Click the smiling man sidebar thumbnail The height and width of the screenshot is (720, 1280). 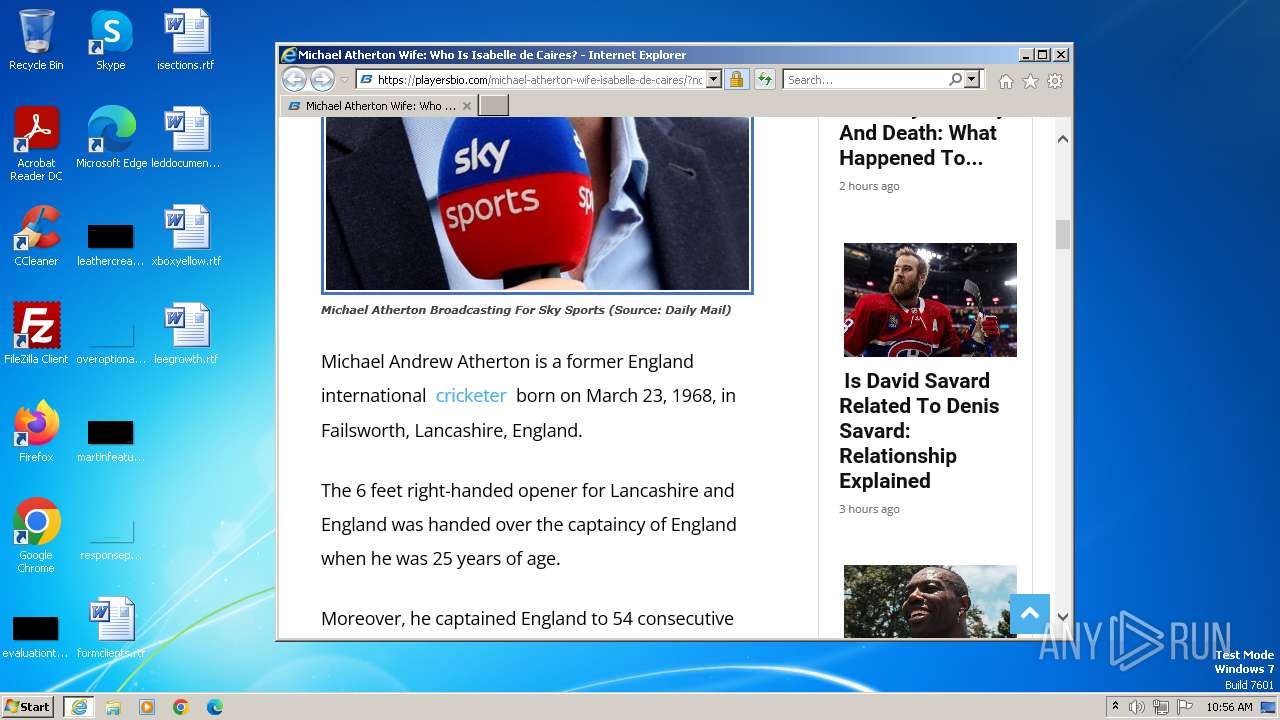(x=930, y=601)
